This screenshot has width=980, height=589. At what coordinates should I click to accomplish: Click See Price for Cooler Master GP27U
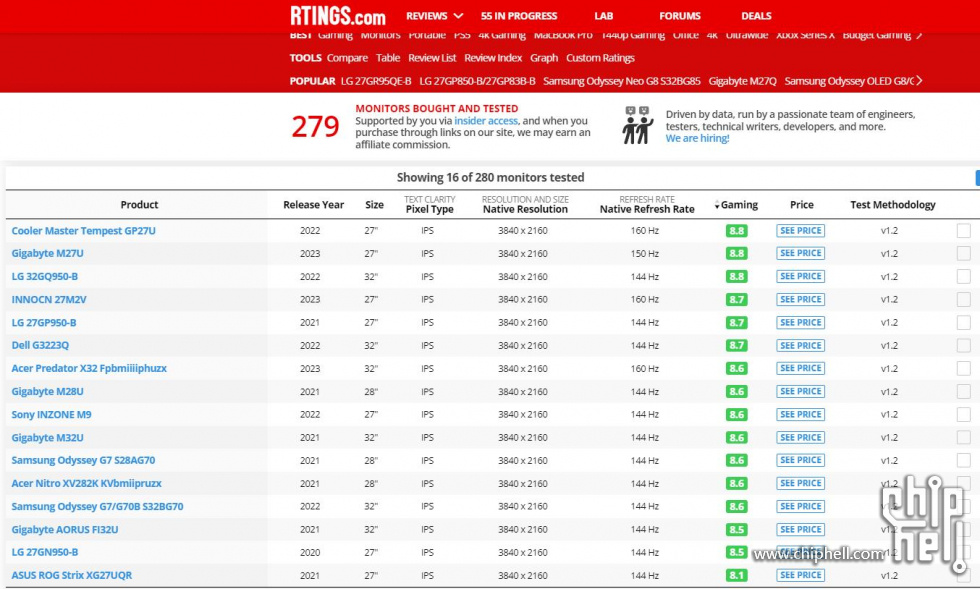(x=800, y=231)
